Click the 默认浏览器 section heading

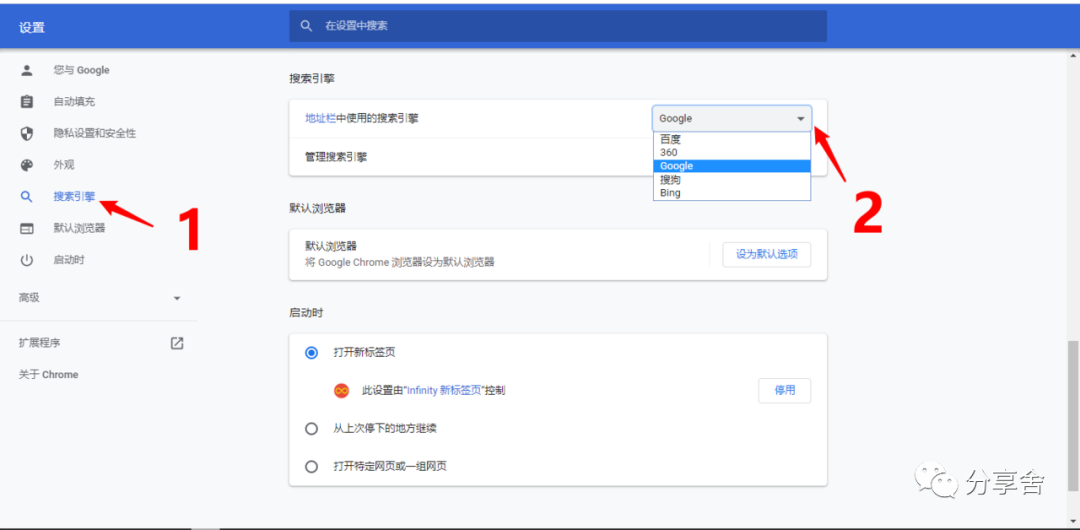317,207
